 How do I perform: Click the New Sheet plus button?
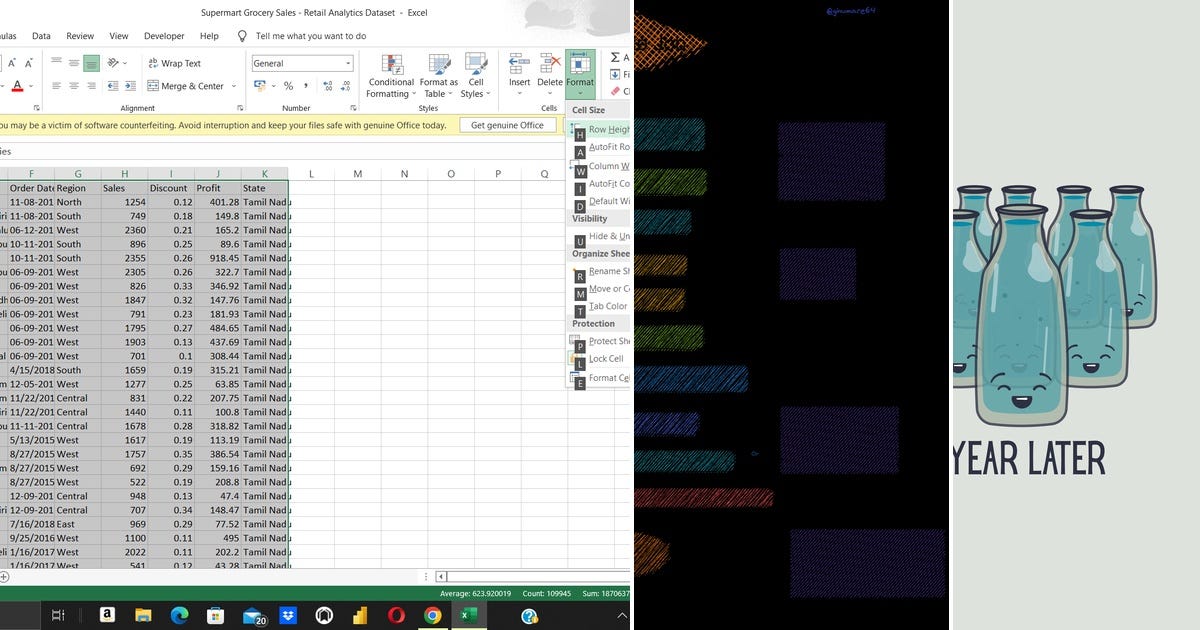4,576
